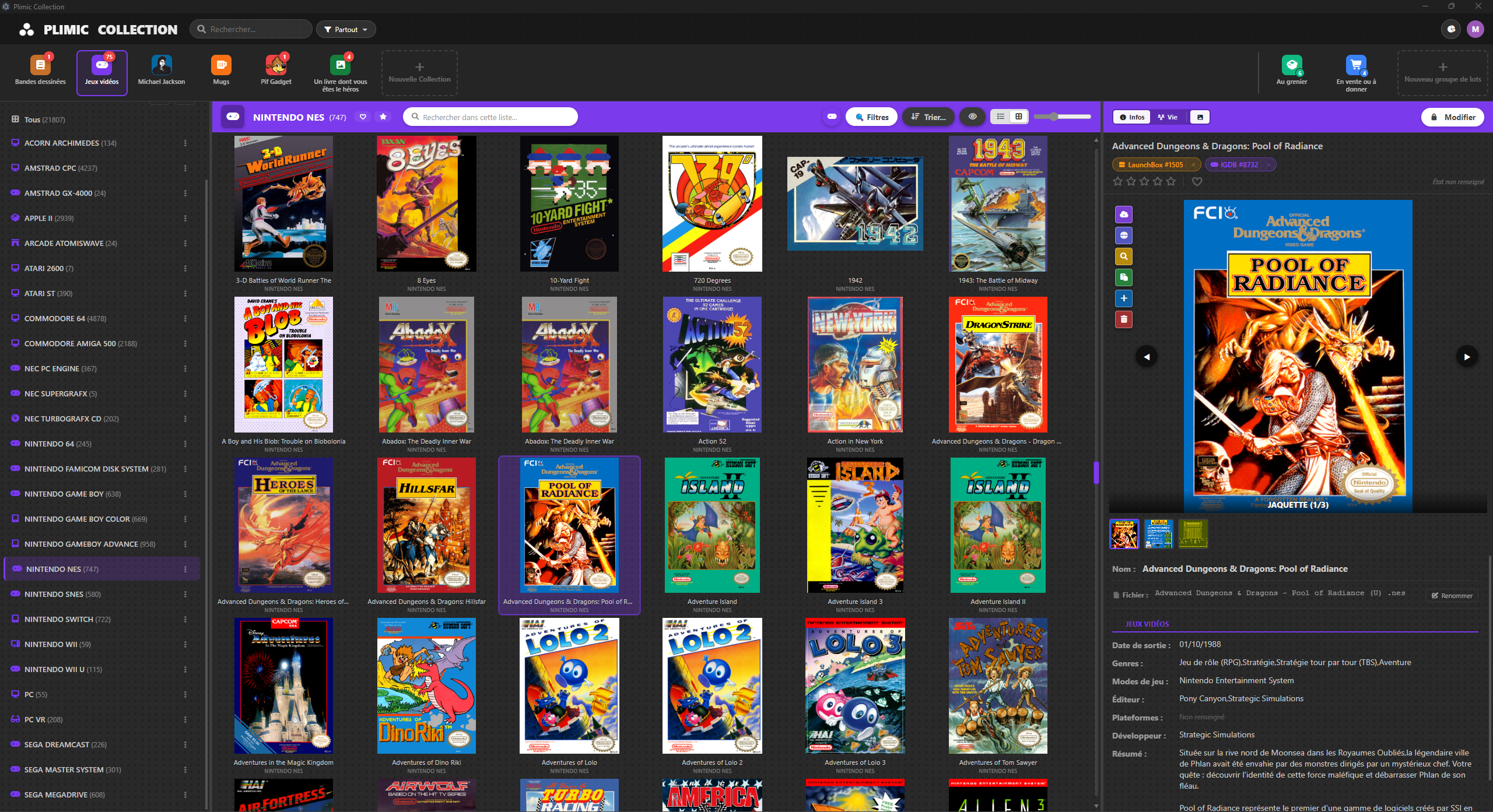The width and height of the screenshot is (1493, 812).
Task: Click the purple cloud download icon
Action: tap(1123, 214)
